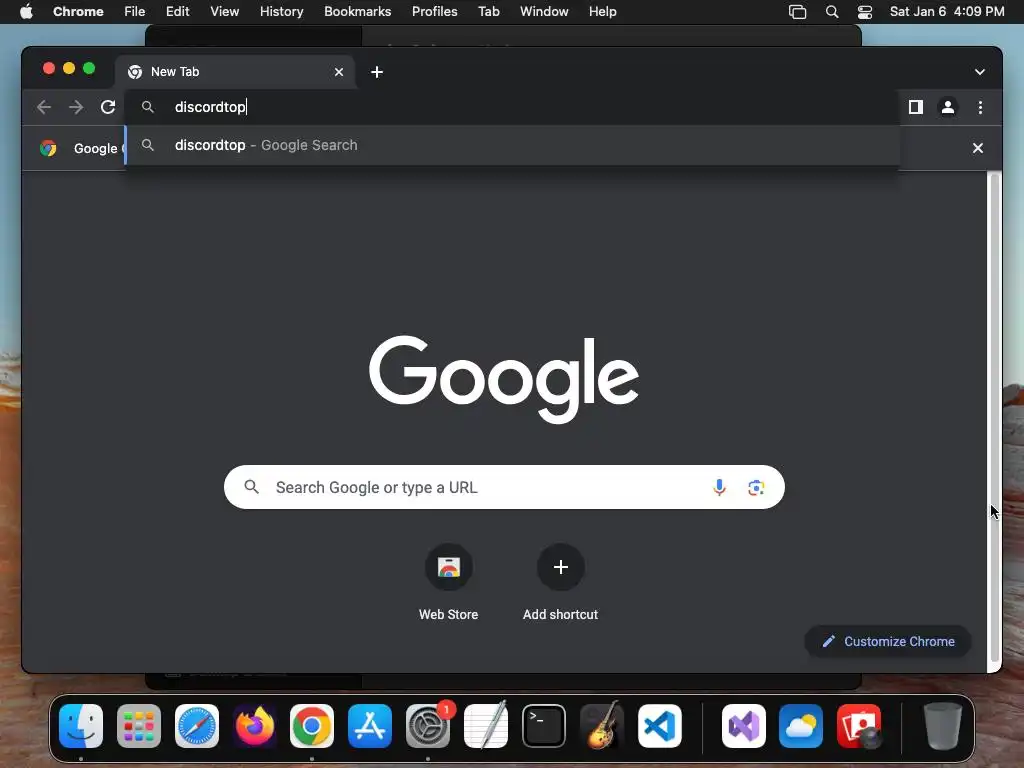Click Chrome icon in the dock
This screenshot has width=1024, height=768.
coord(312,726)
